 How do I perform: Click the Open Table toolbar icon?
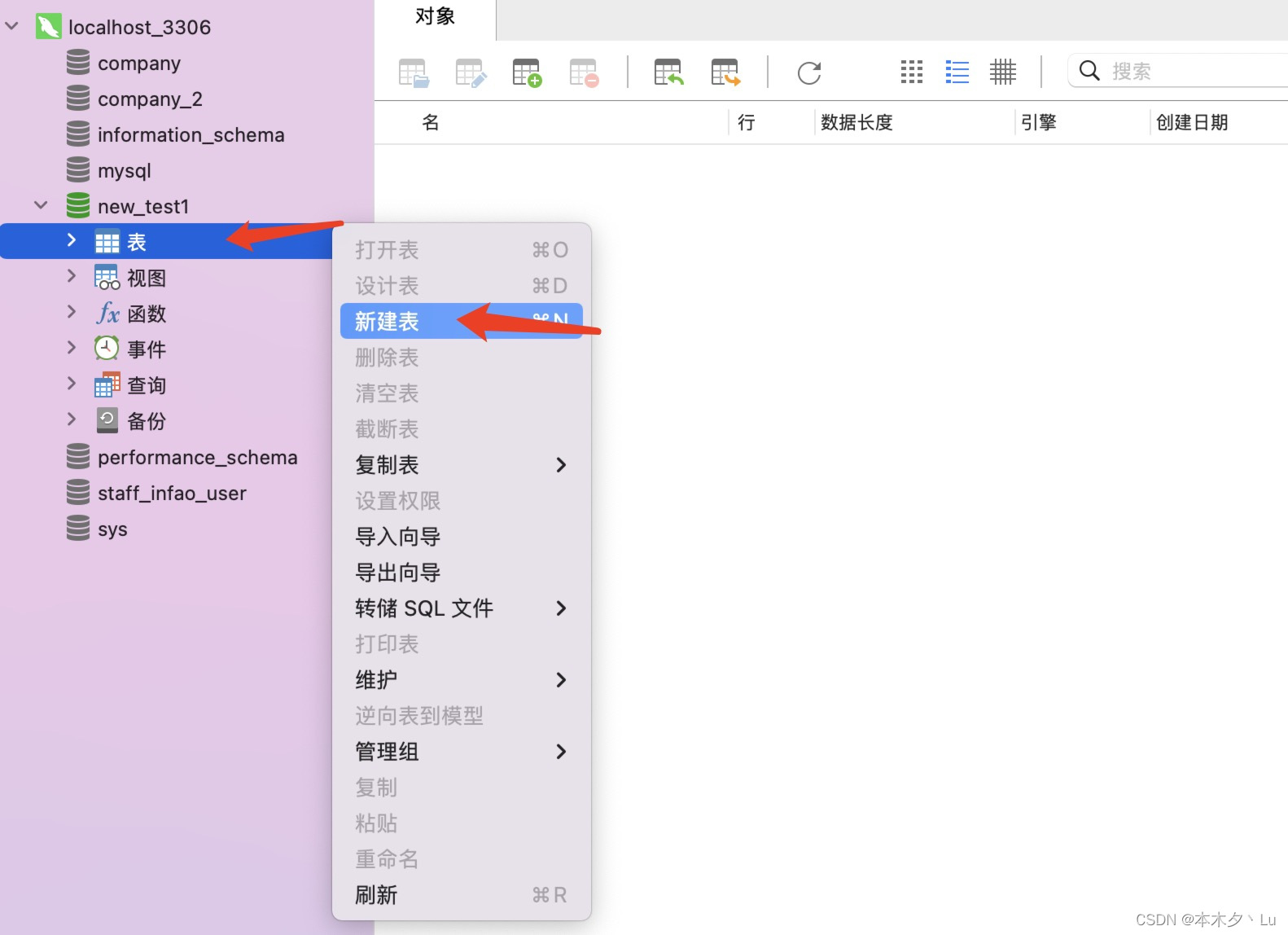414,72
